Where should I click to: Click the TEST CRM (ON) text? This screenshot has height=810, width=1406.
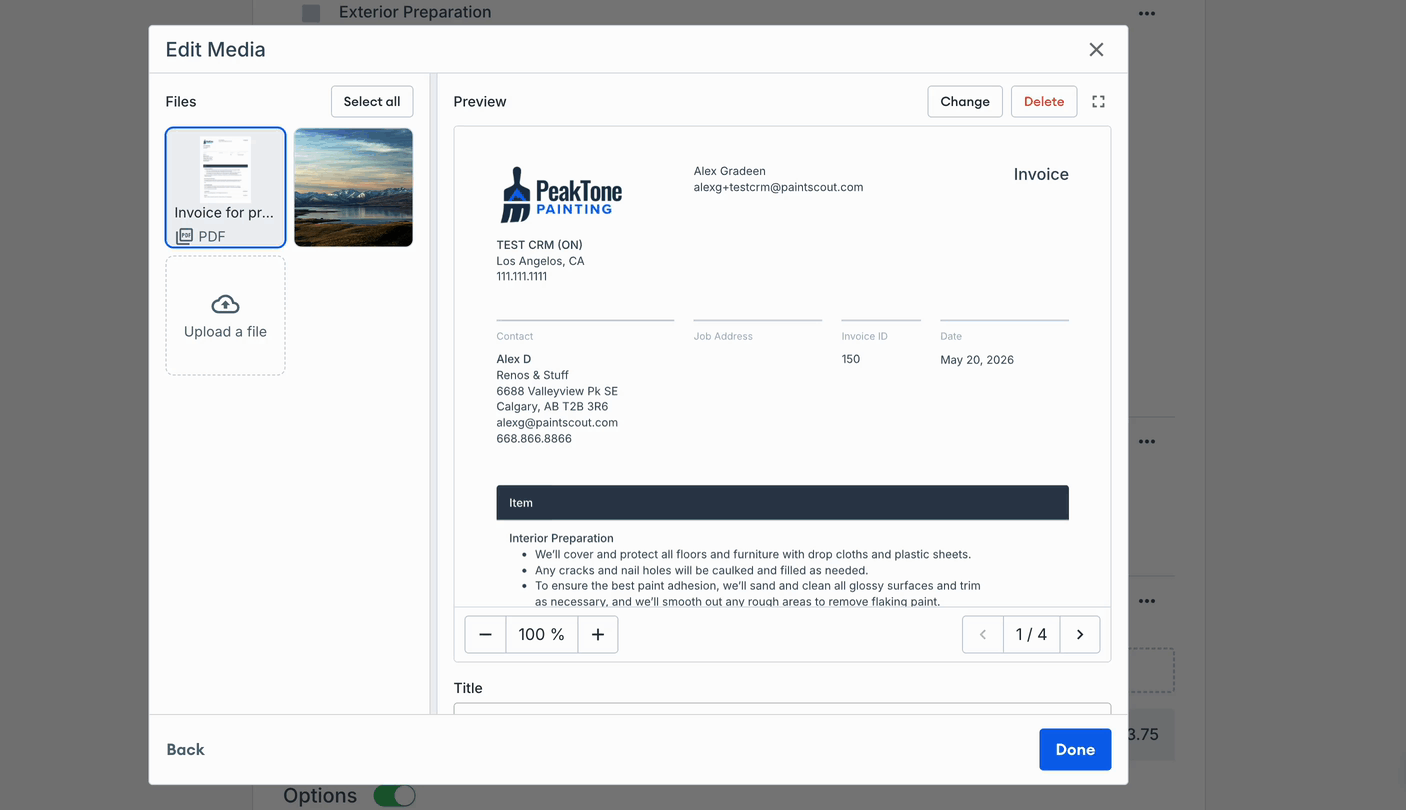pyautogui.click(x=539, y=245)
